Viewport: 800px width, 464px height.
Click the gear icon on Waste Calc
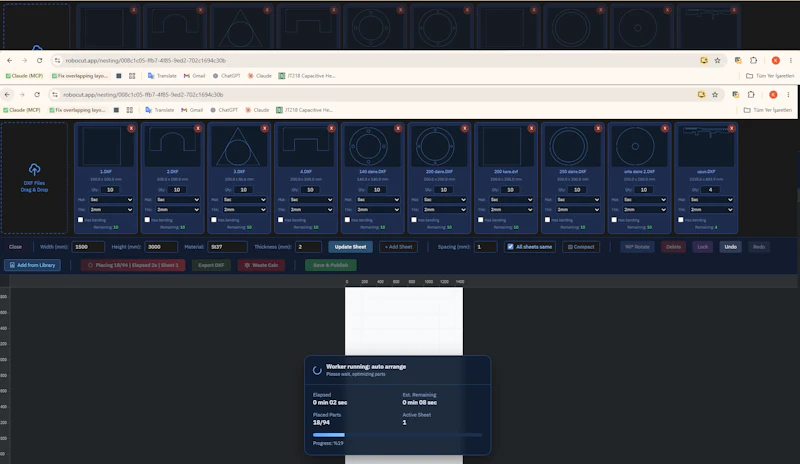point(247,265)
